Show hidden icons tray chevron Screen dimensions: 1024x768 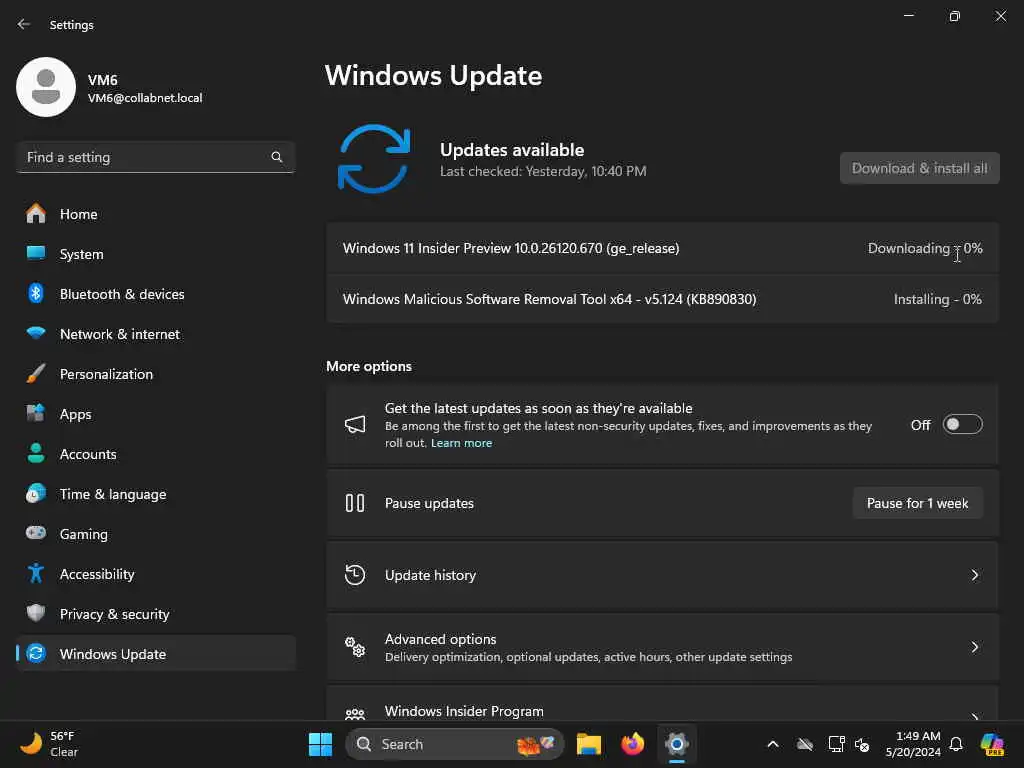click(x=773, y=744)
